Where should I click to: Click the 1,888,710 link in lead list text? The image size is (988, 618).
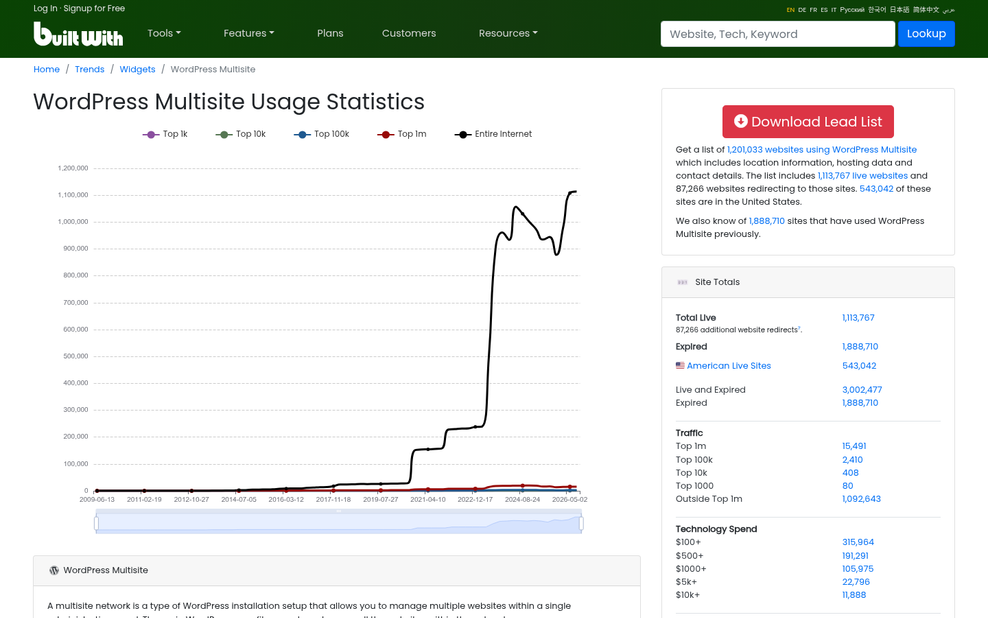pos(767,221)
